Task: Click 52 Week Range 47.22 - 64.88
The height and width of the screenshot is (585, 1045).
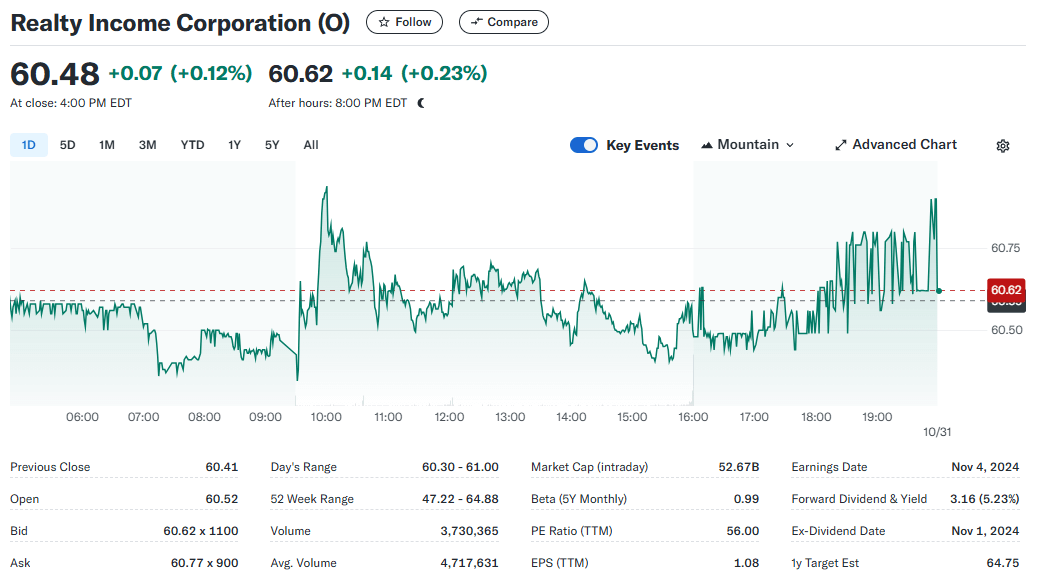Action: [460, 499]
